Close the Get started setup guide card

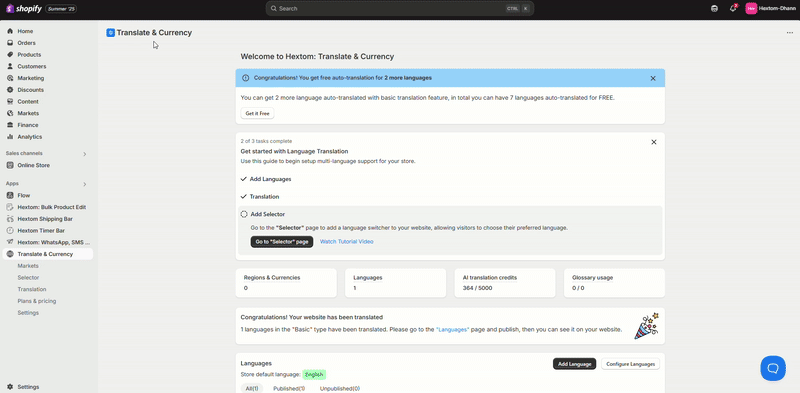654,142
